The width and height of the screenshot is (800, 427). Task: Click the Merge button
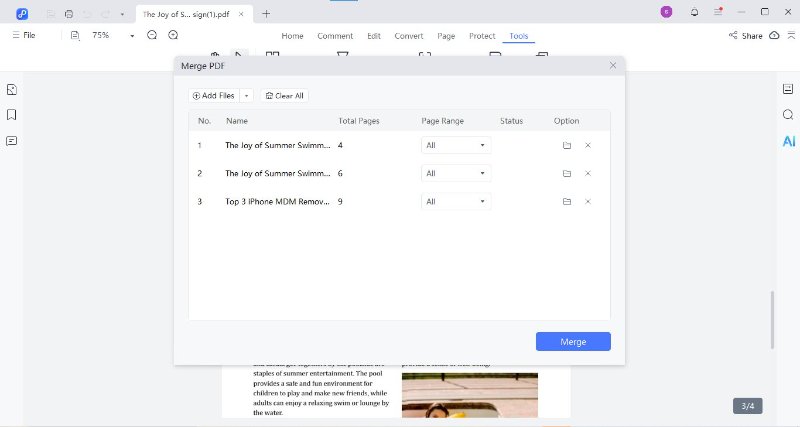point(573,342)
